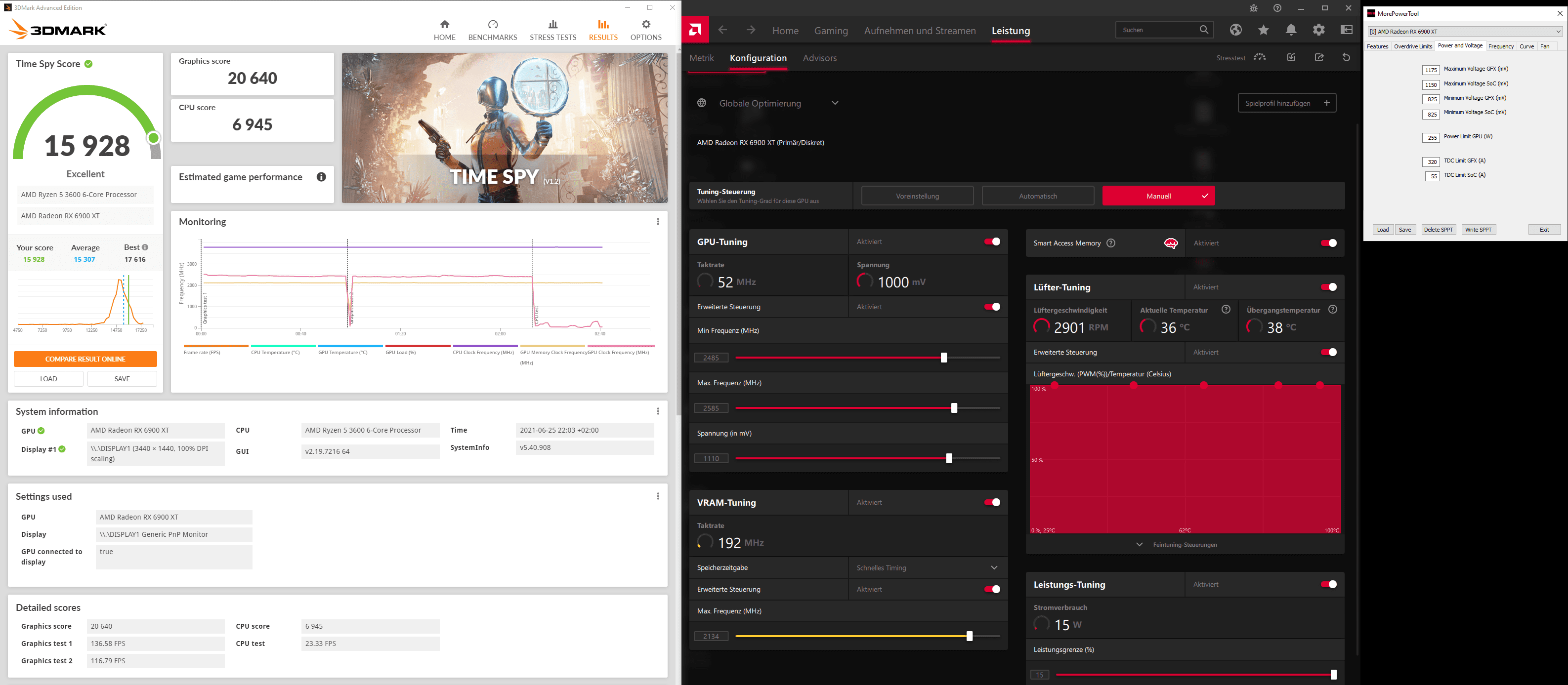Click the Max. Frequenz GPU slider handle
This screenshot has width=1568, height=685.
coord(954,408)
